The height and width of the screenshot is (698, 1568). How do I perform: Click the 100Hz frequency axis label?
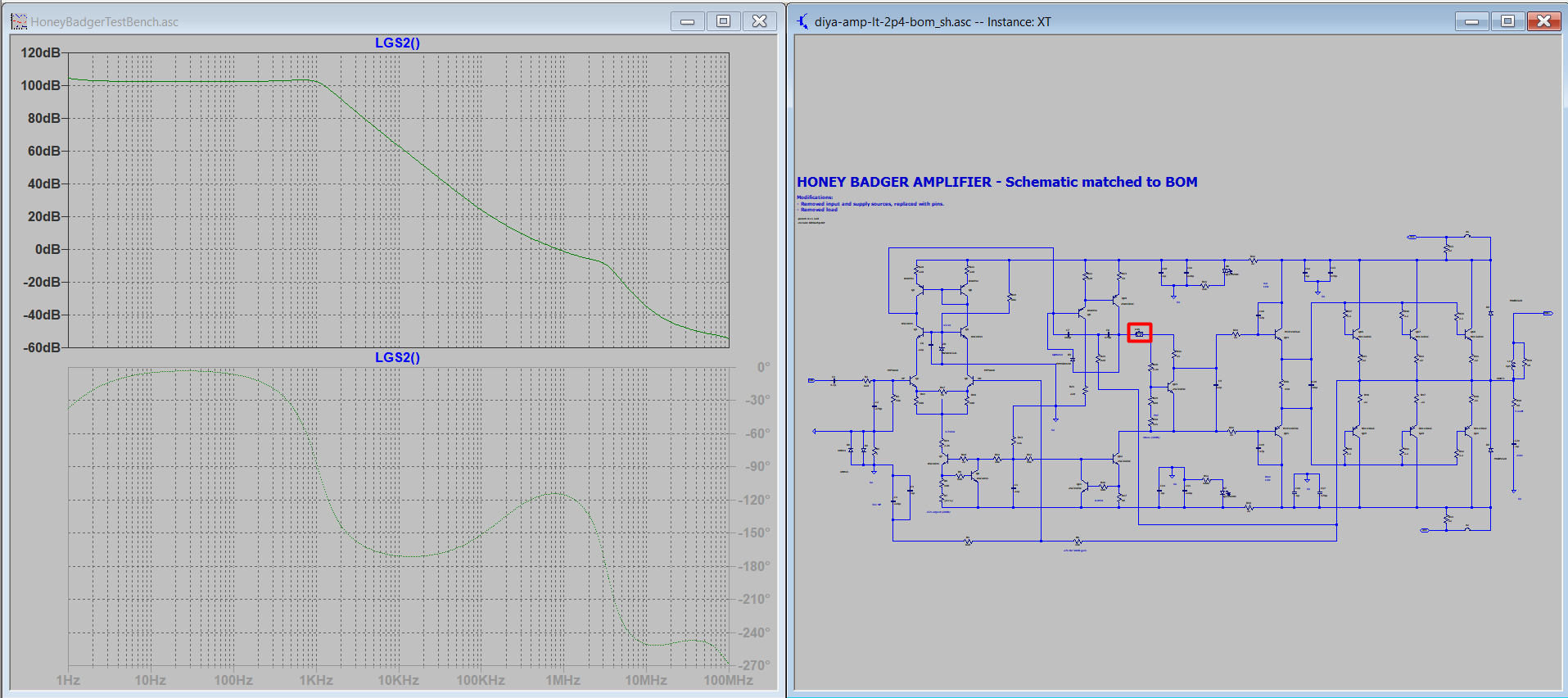[x=233, y=680]
